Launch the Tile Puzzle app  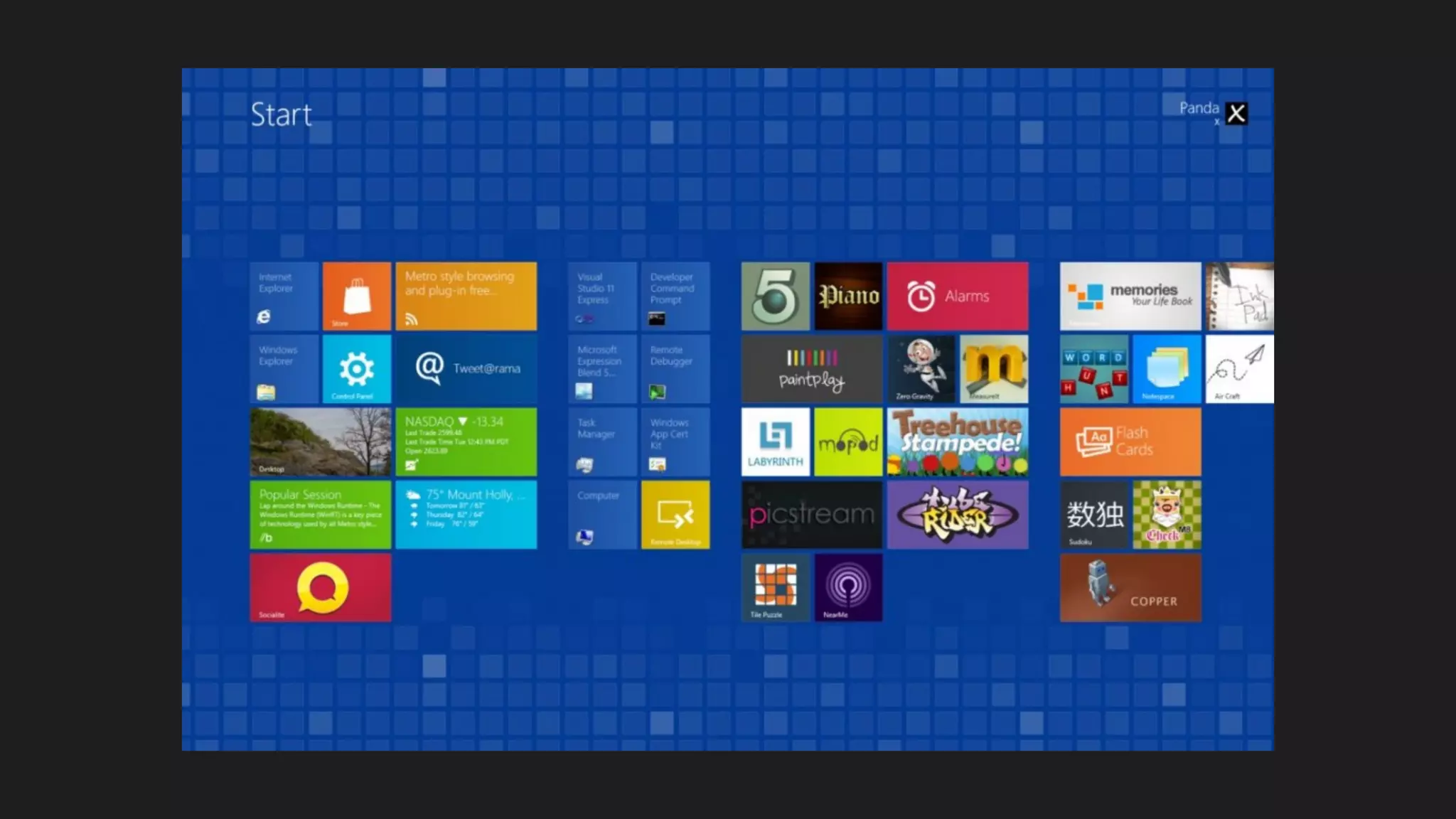tap(775, 587)
